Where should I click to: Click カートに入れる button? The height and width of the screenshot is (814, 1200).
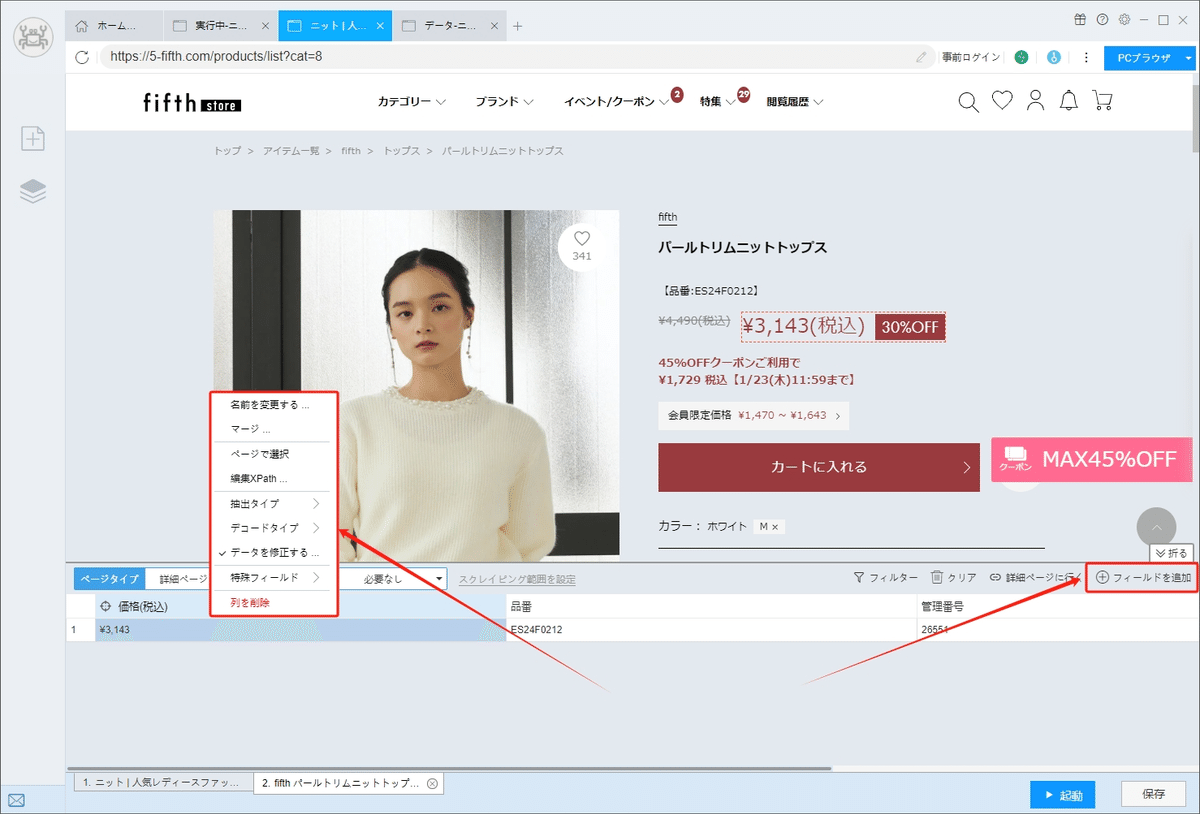coord(819,467)
